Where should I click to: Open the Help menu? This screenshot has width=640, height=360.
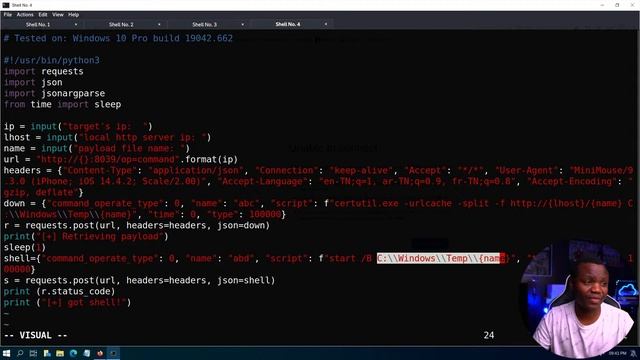73,15
